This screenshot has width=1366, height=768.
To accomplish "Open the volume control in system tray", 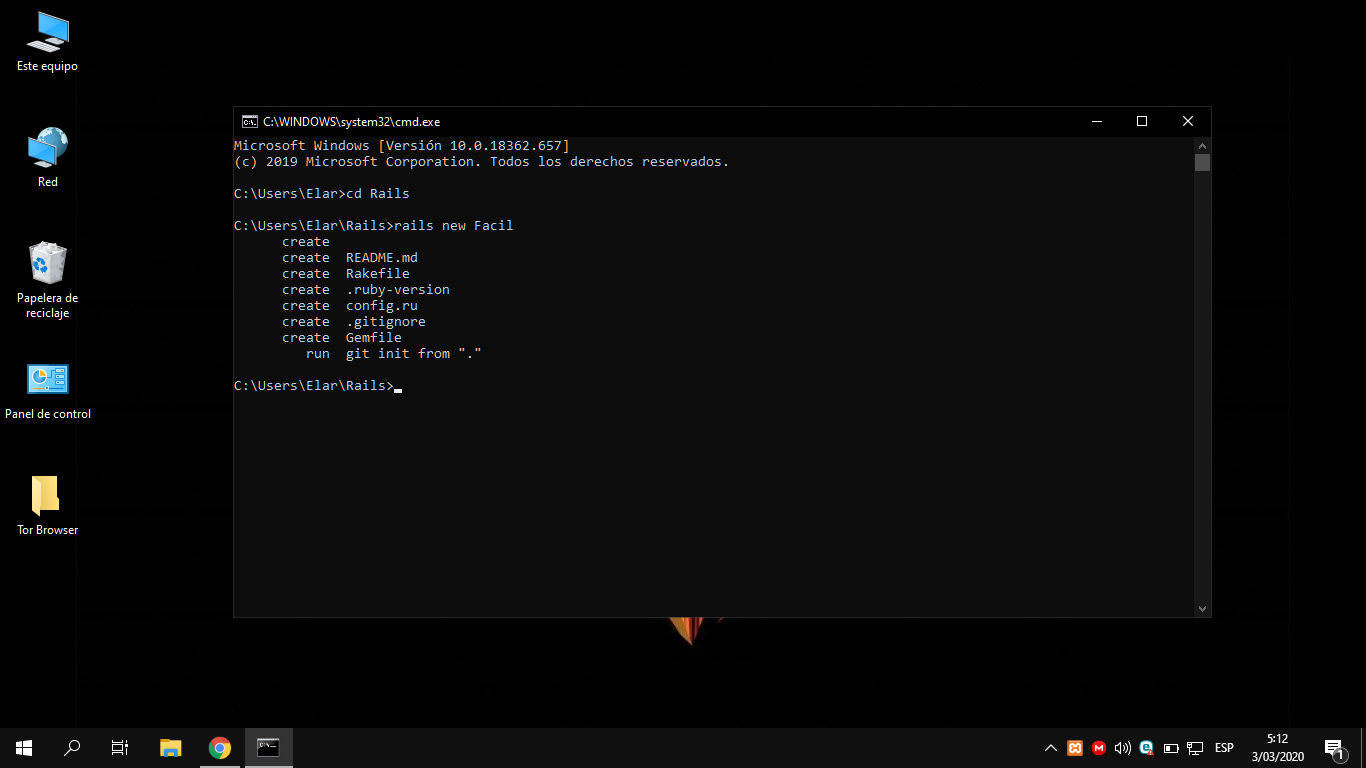I will [1123, 748].
